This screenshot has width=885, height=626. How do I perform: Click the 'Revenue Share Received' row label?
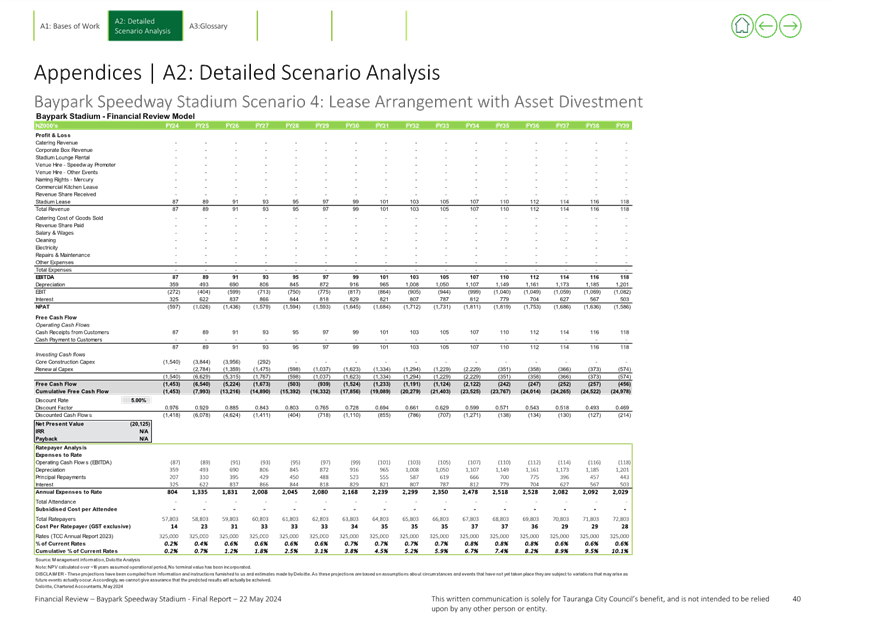pyautogui.click(x=65, y=194)
